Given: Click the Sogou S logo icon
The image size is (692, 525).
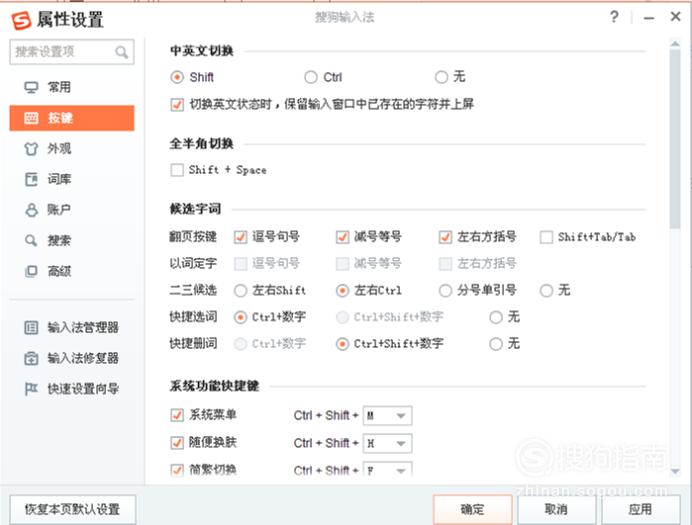Looking at the screenshot, I should tap(21, 20).
